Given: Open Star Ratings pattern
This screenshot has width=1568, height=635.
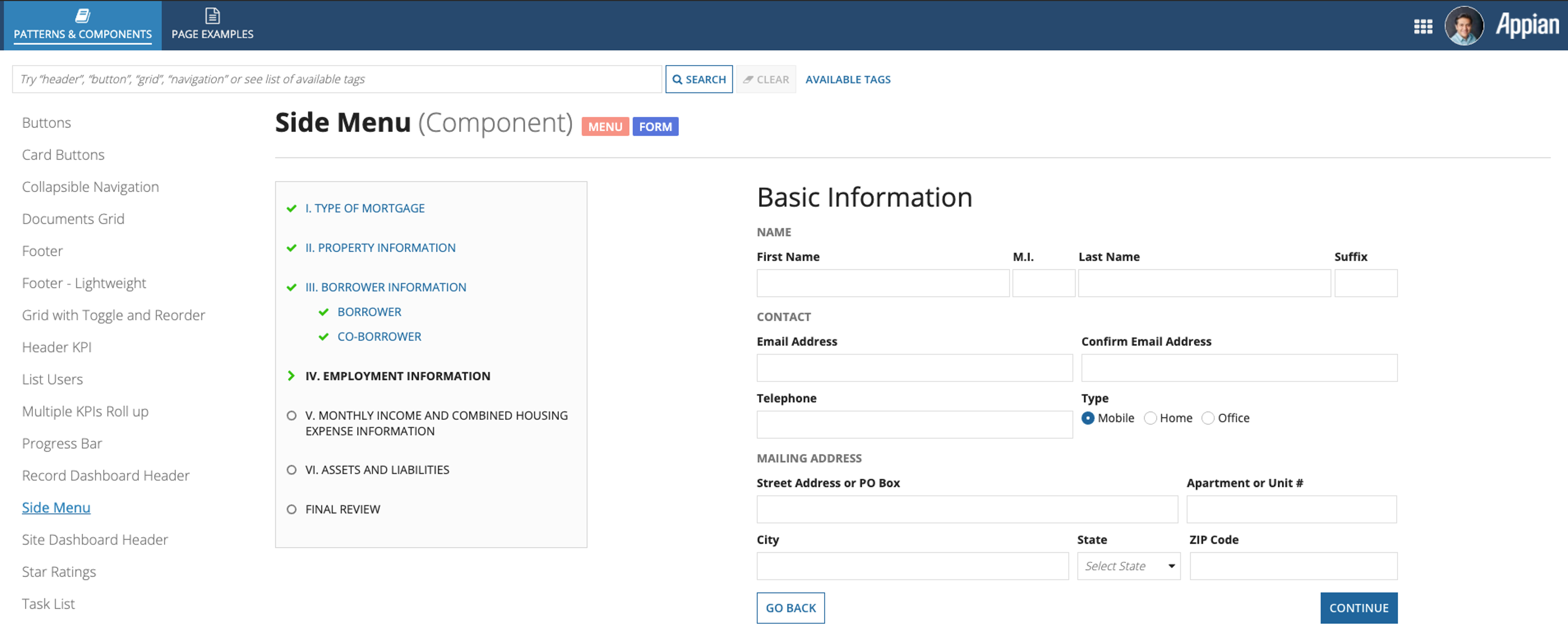Looking at the screenshot, I should [x=59, y=572].
